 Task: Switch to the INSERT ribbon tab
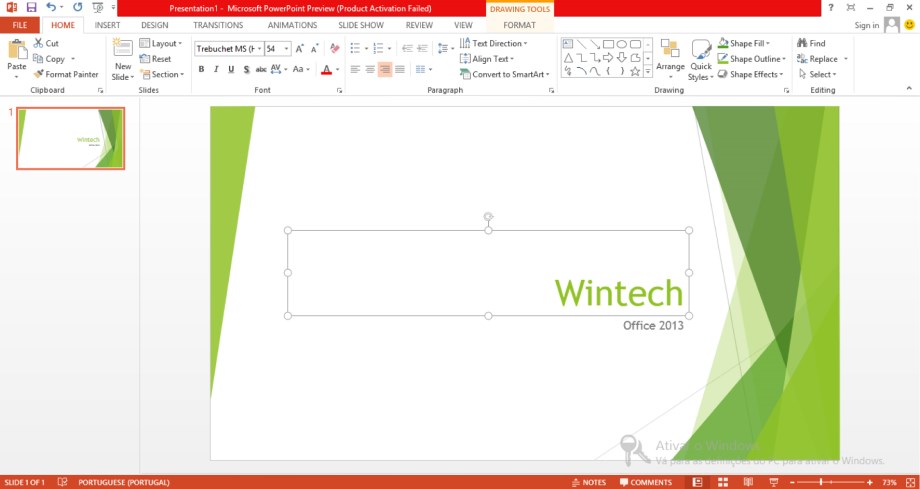[x=107, y=25]
